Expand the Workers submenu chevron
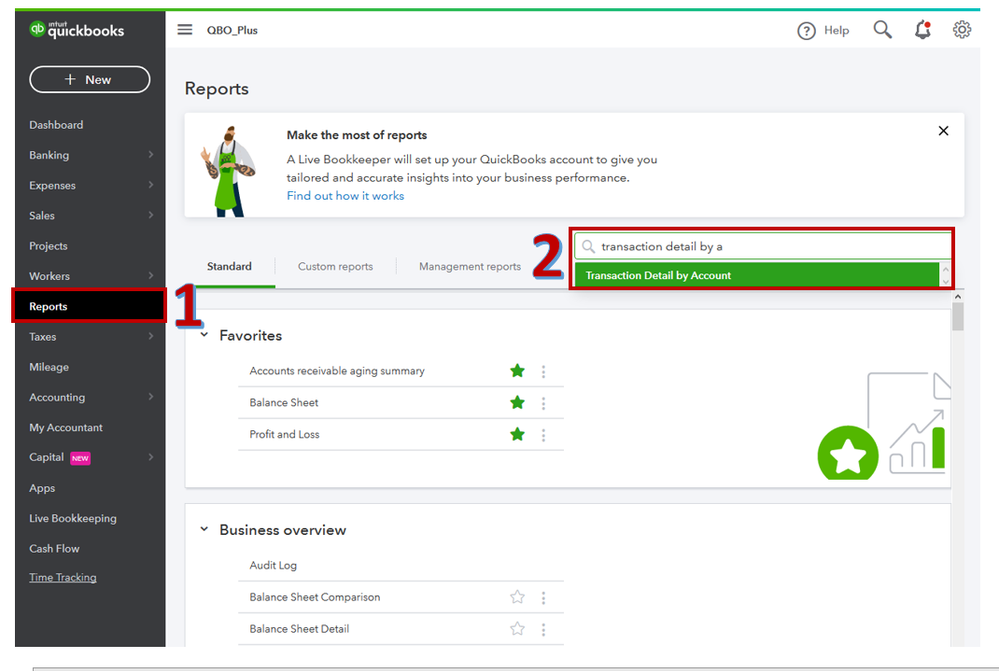Screen dimensions: 999x671 151,276
